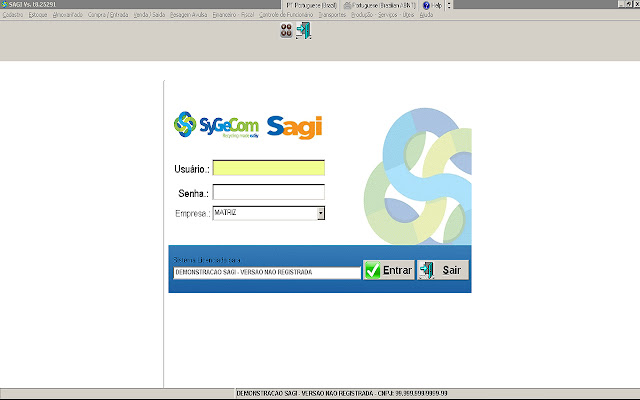Click the orange Sagi logo
Viewport: 640px width, 400px height.
pos(294,127)
